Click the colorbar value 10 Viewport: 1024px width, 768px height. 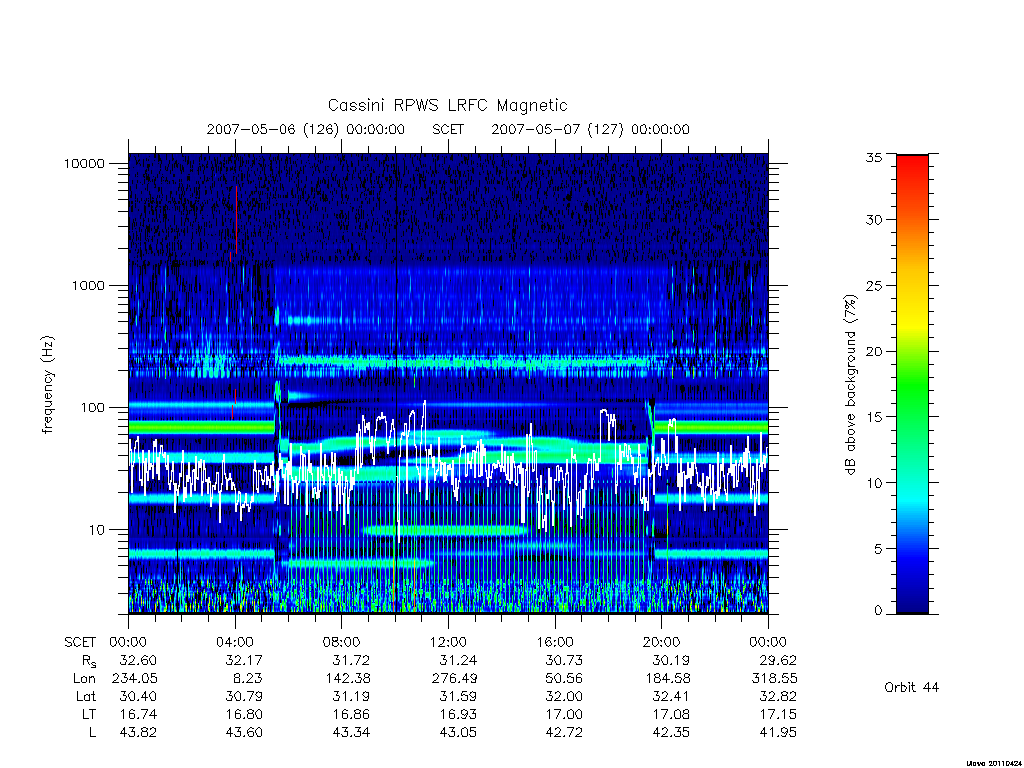pos(873,483)
